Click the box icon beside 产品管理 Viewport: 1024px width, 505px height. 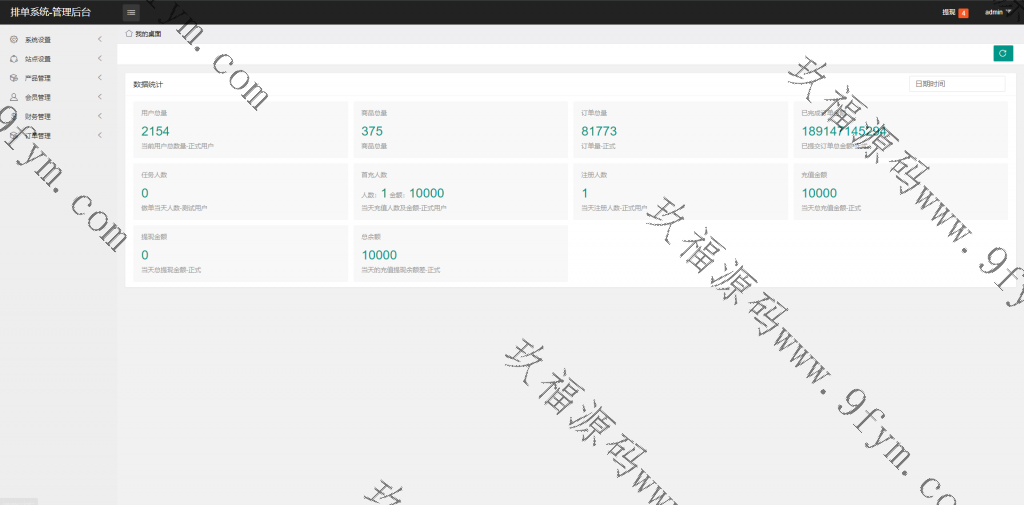pyautogui.click(x=13, y=78)
